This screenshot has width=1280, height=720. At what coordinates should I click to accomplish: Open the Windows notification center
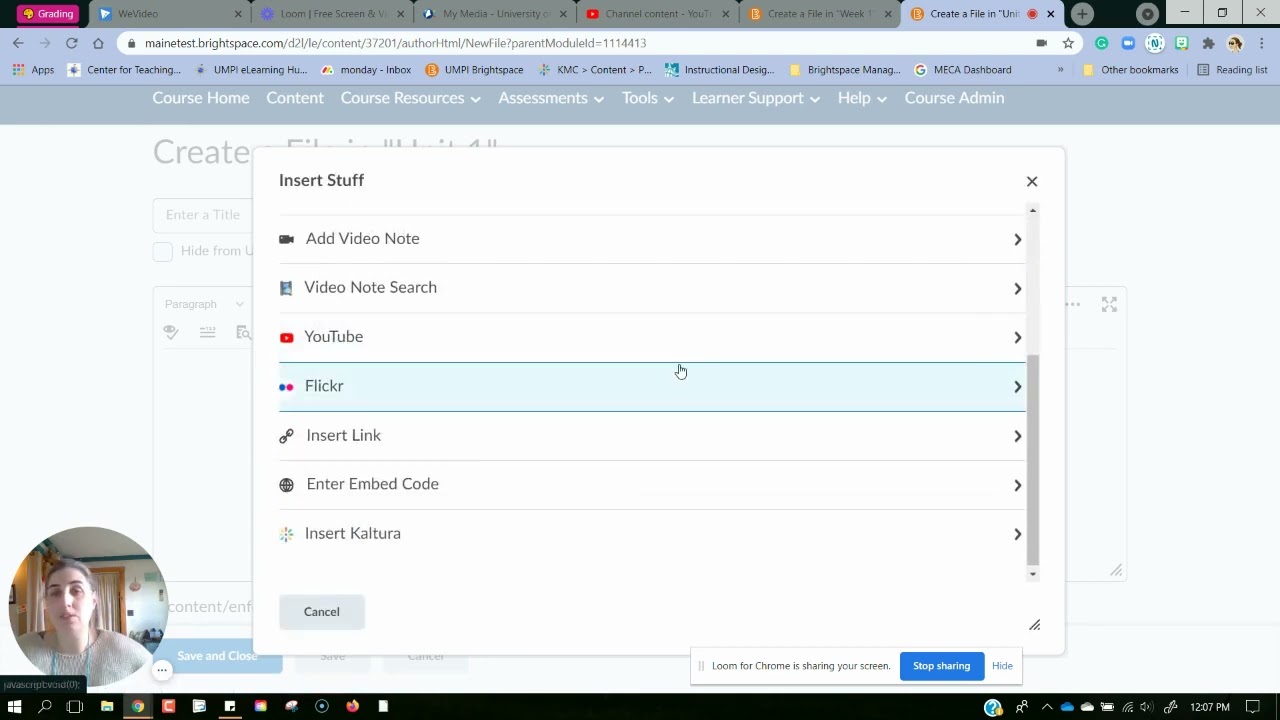click(1253, 707)
